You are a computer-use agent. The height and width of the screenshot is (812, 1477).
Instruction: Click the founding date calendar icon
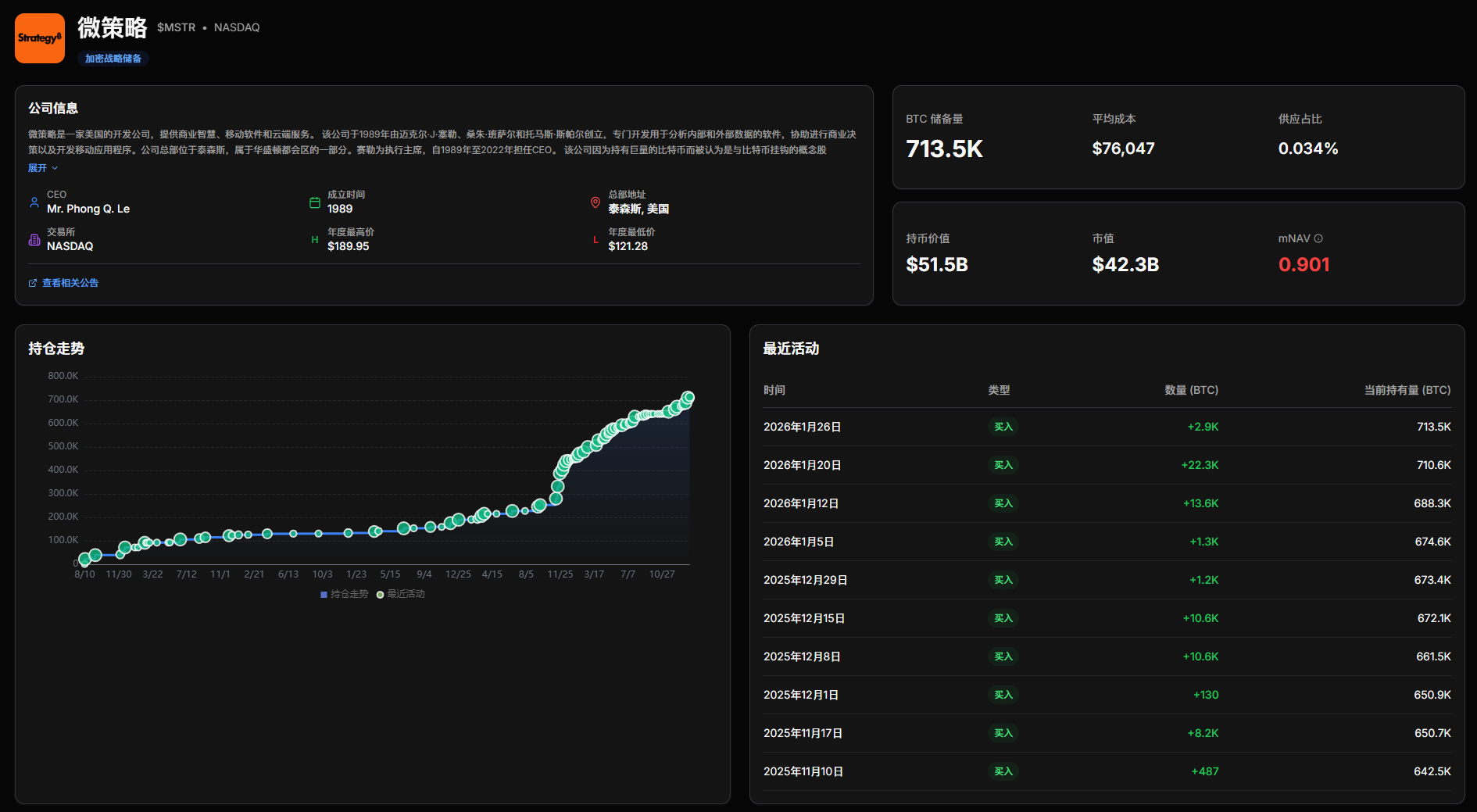point(315,202)
